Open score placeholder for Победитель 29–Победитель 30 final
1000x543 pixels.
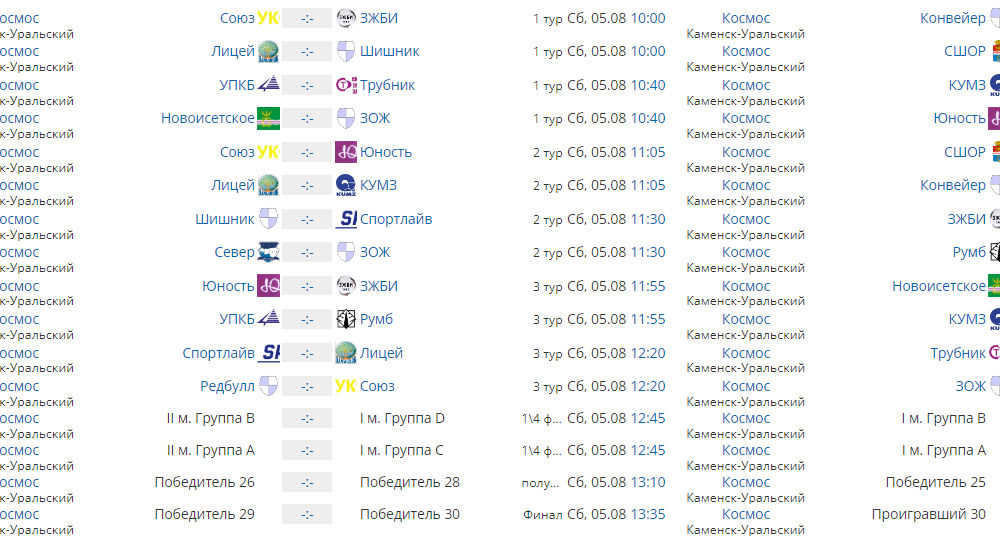tap(307, 514)
